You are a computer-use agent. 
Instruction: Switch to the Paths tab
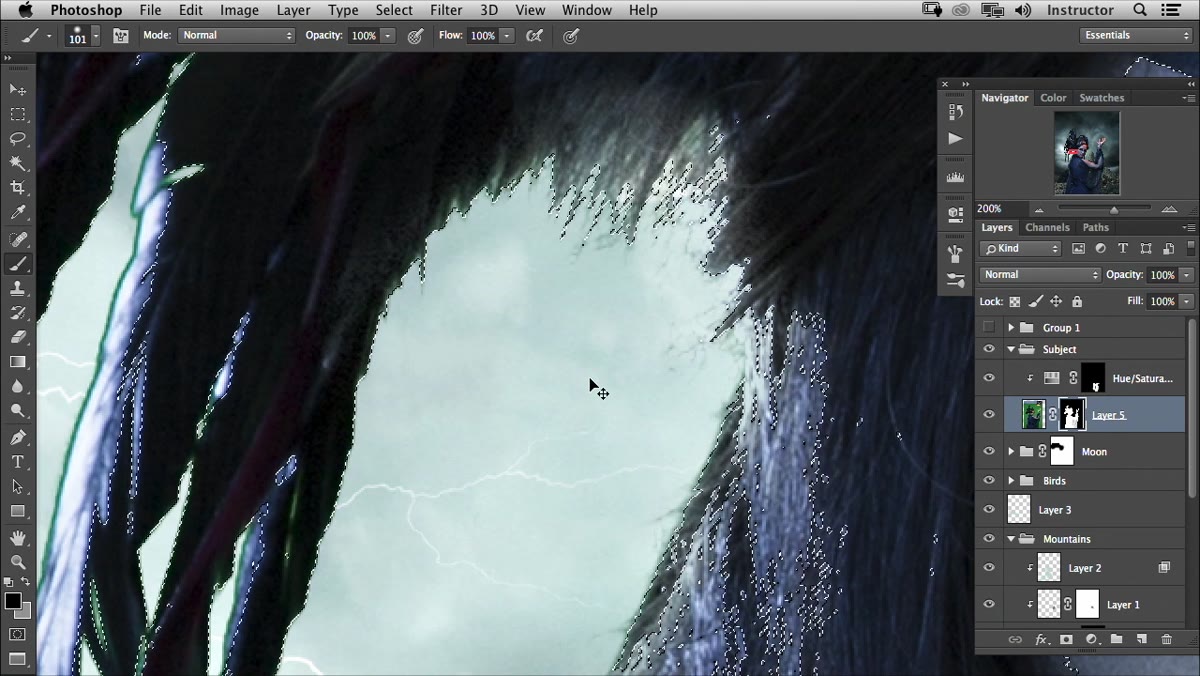(1095, 227)
